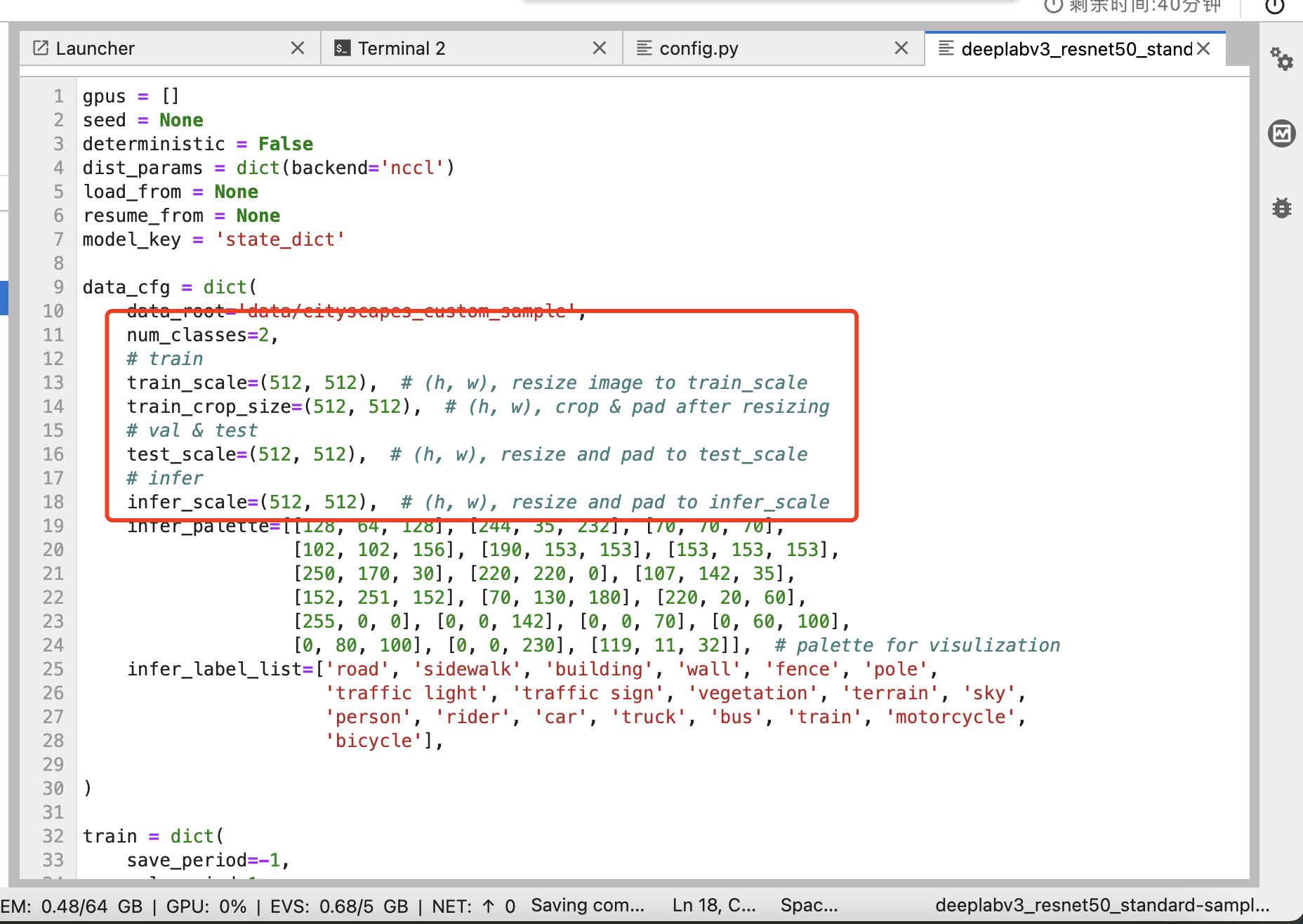1303x924 pixels.
Task: Click the power button at top right
Action: pyautogui.click(x=1275, y=6)
